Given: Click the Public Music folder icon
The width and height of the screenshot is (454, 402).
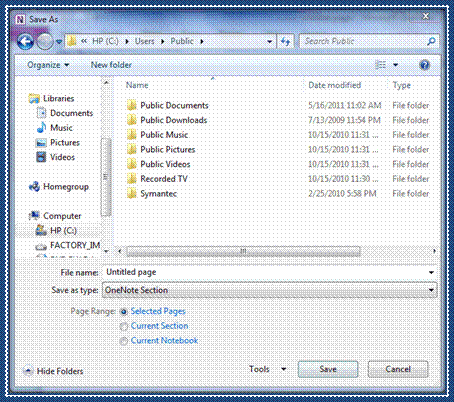Looking at the screenshot, I should click(x=132, y=135).
